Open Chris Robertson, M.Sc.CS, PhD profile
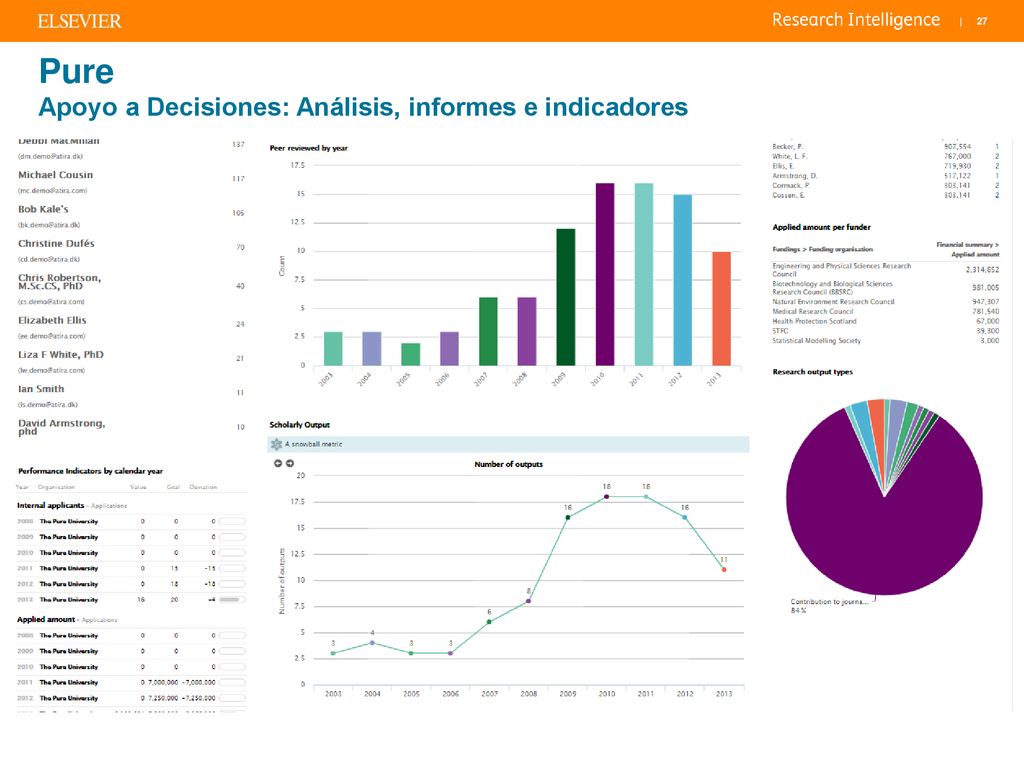Image resolution: width=1024 pixels, height=768 pixels. (59, 281)
